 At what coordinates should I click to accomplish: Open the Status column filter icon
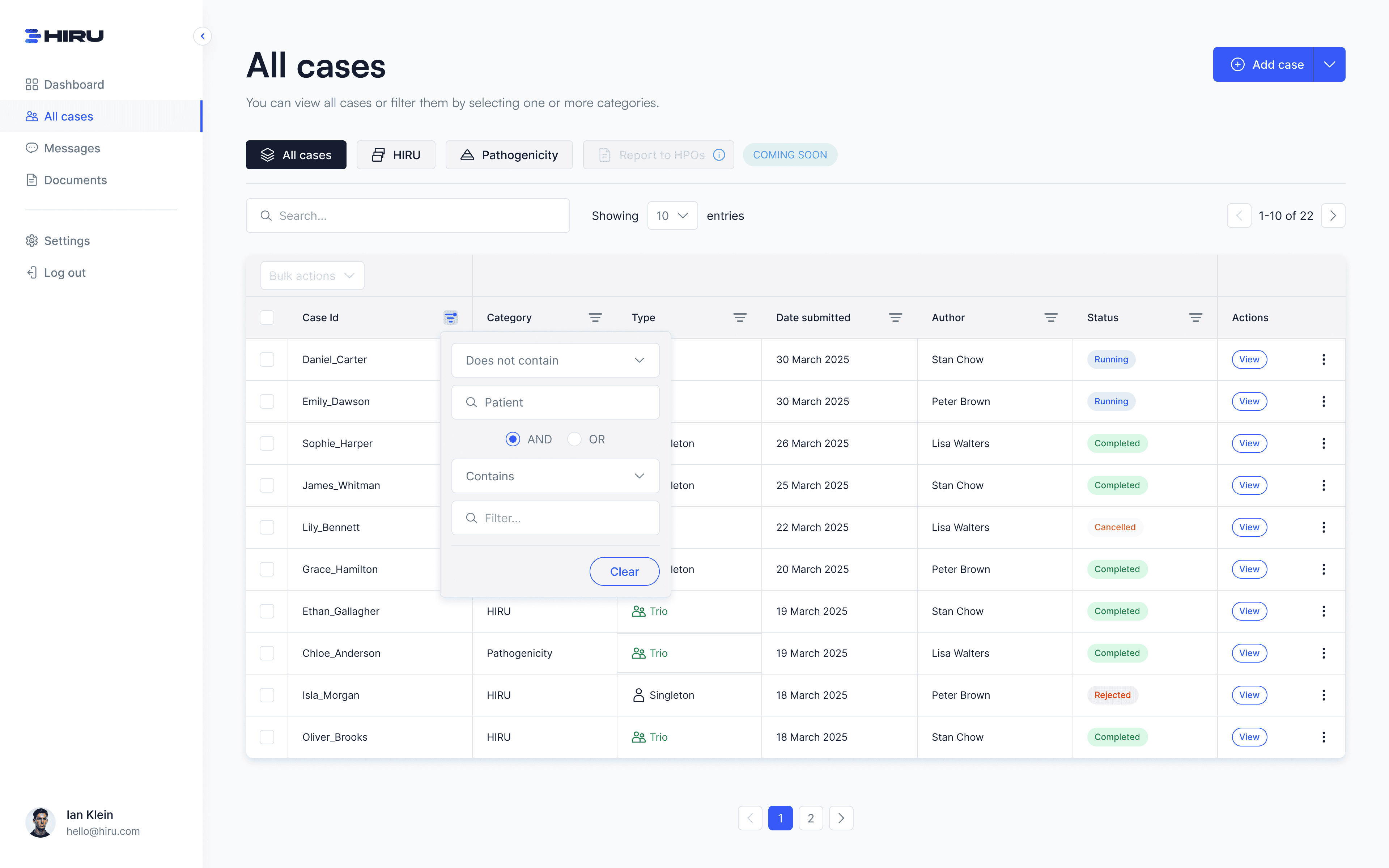pyautogui.click(x=1195, y=318)
